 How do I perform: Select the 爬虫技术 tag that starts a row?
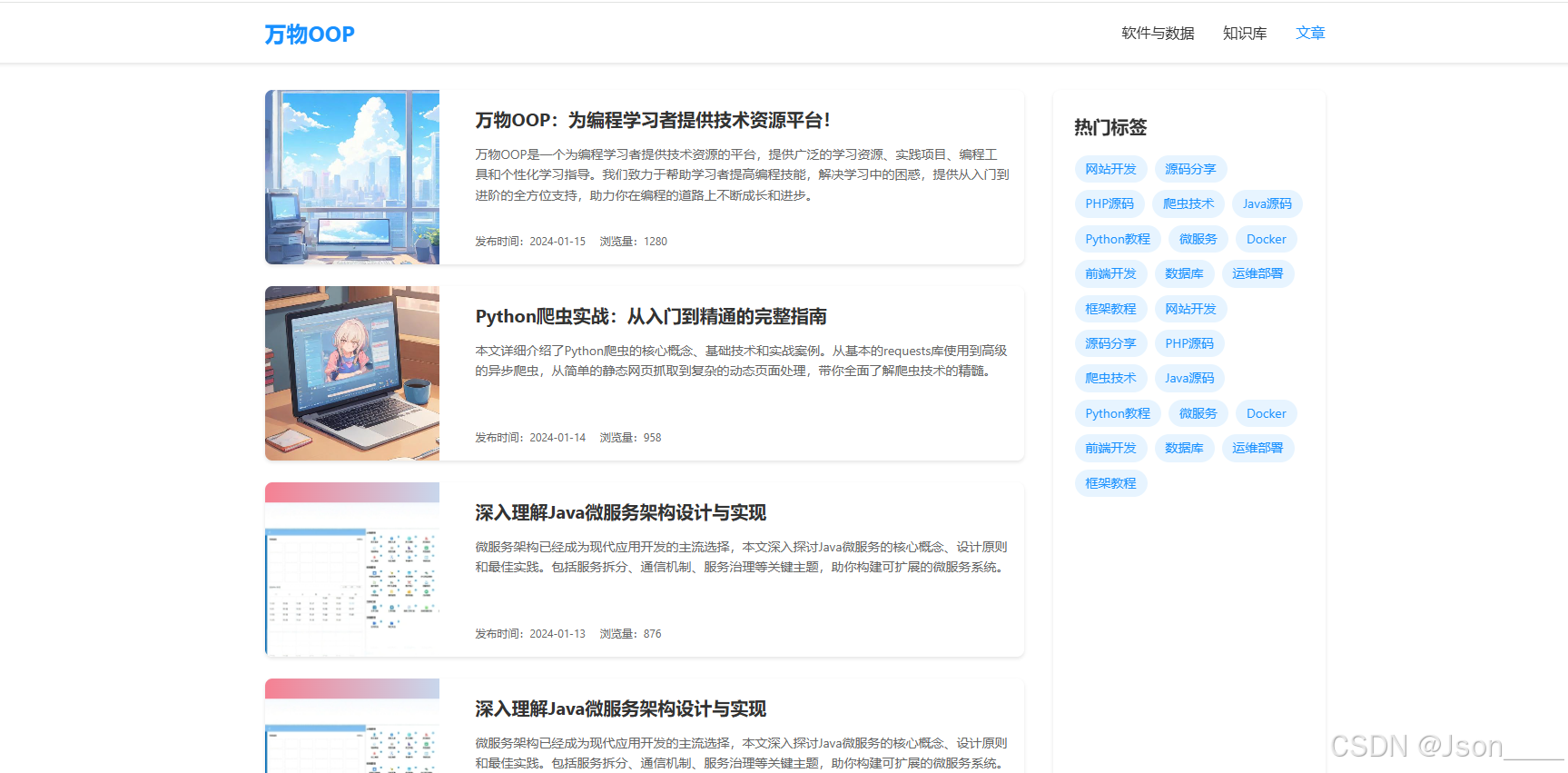pyautogui.click(x=1110, y=378)
